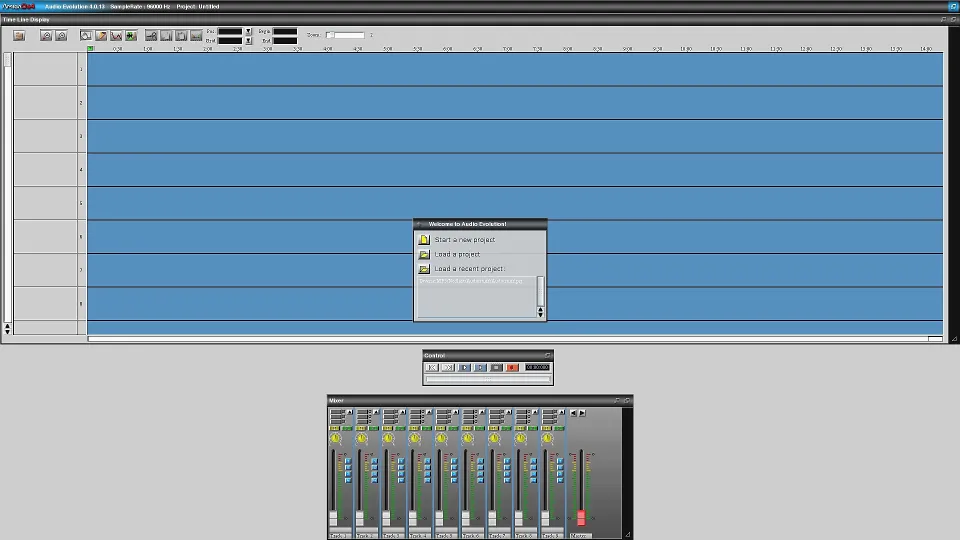Toggle the top blue button on Track 5
Image resolution: width=960 pixels, height=540 pixels.
pos(453,458)
